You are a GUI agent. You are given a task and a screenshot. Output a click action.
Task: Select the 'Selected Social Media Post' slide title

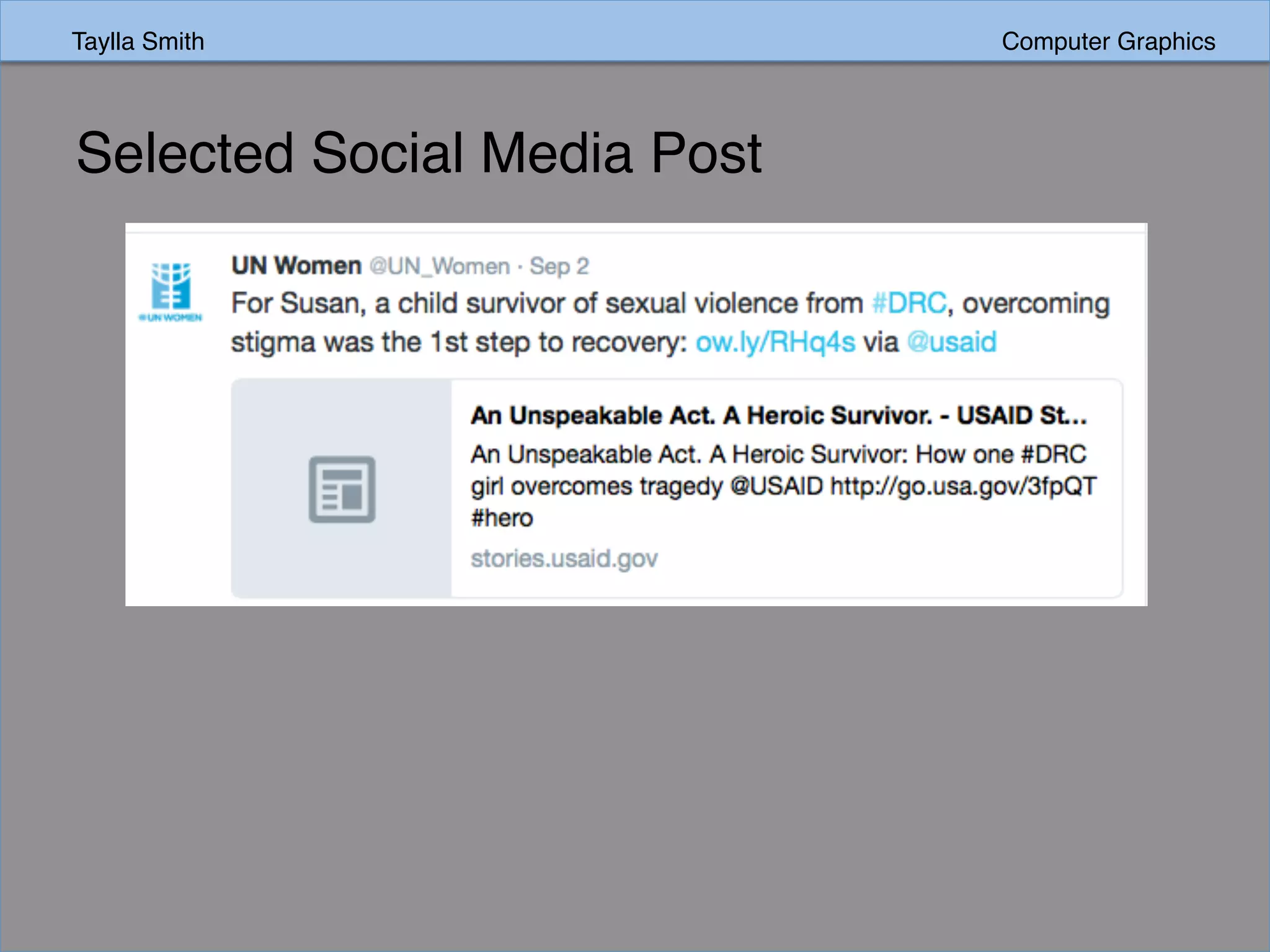coord(419,153)
